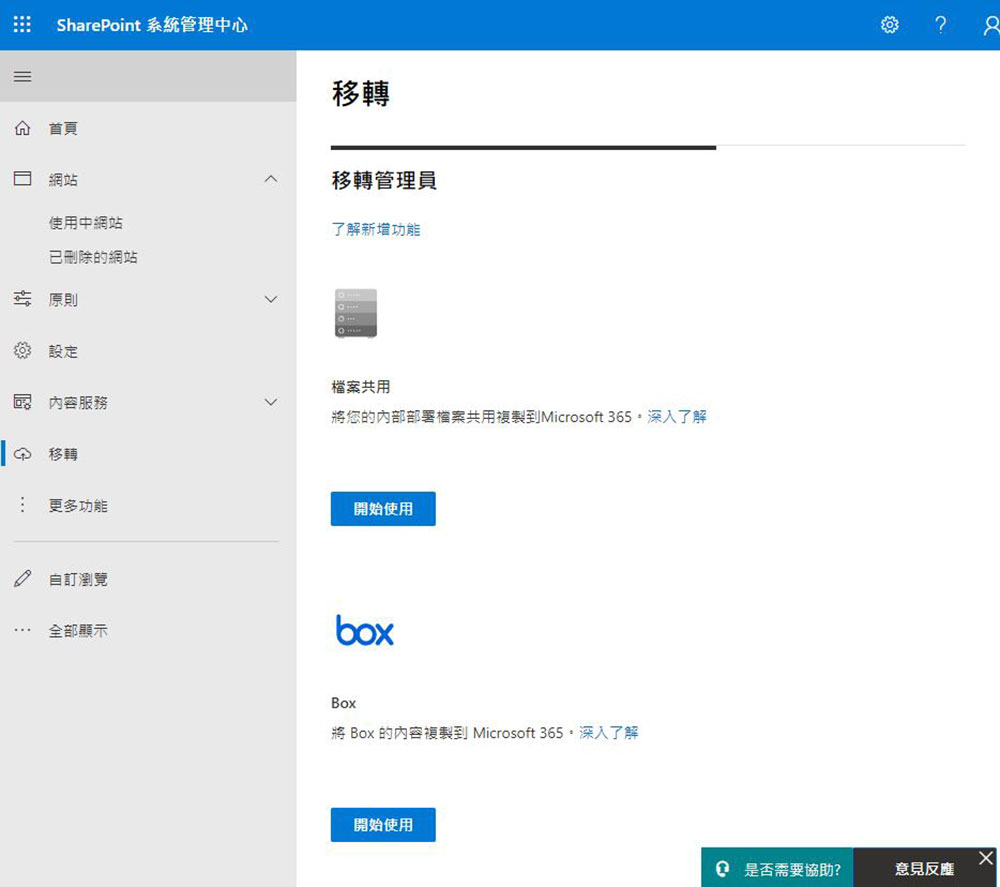The width and height of the screenshot is (1000, 887).
Task: Open the user account profile icon
Action: pos(989,25)
